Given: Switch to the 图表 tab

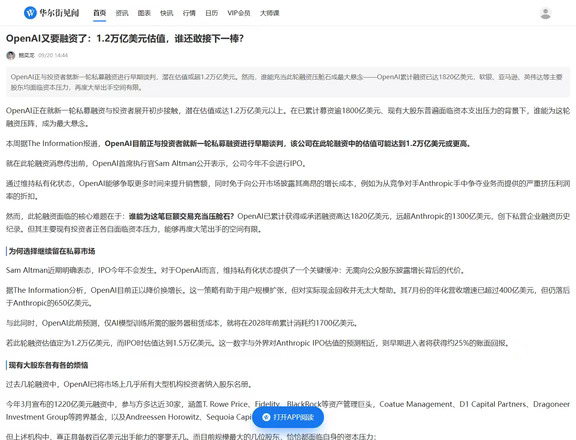Looking at the screenshot, I should 144,13.
